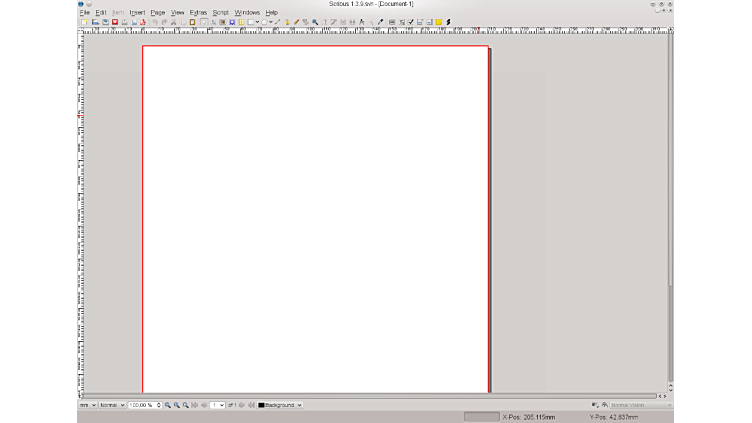Toggle the PDF checkbox tool in toolbar
The image size is (752, 423).
click(x=410, y=22)
